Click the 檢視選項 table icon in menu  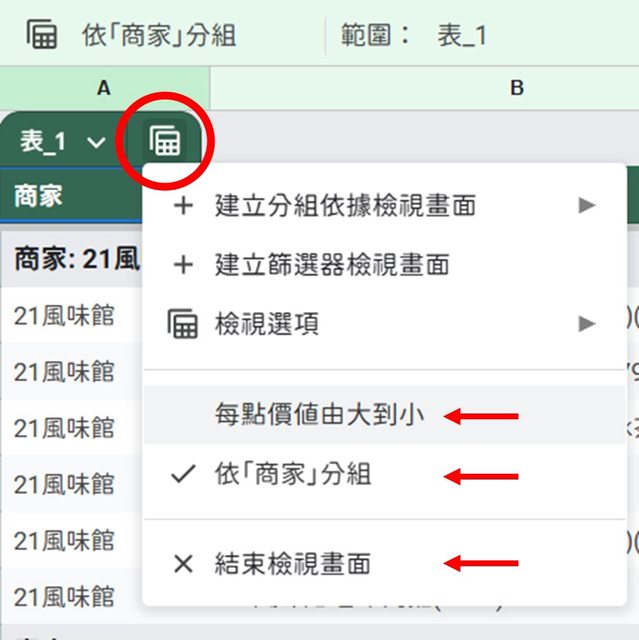182,323
